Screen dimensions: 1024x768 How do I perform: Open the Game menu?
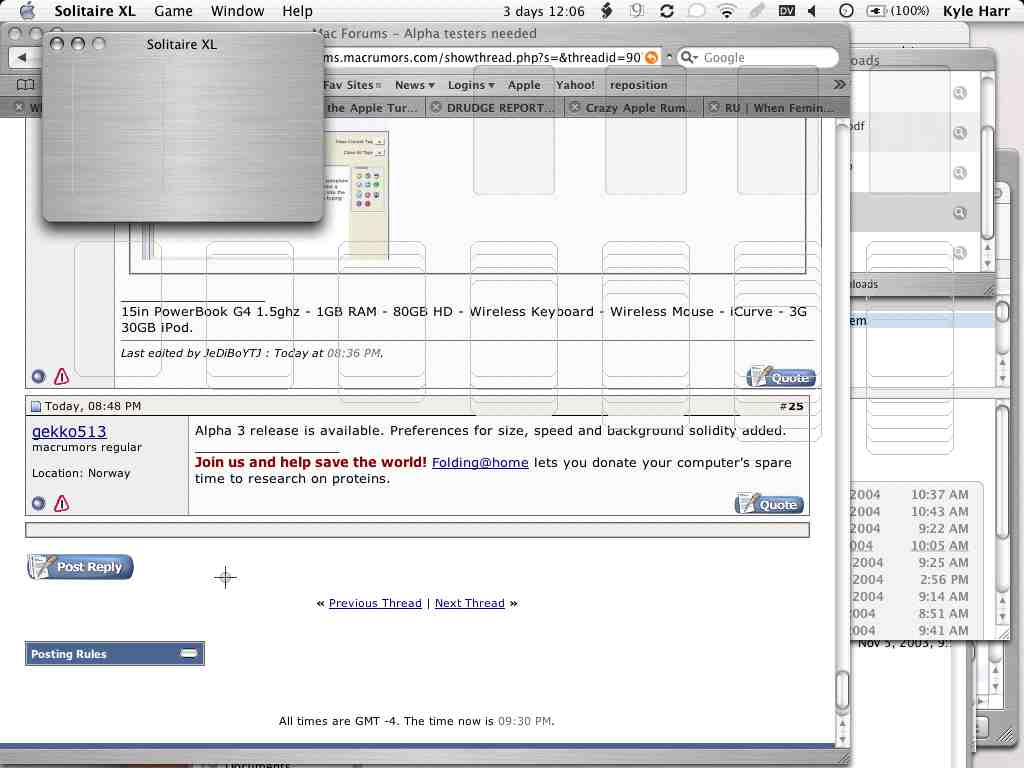(x=173, y=10)
